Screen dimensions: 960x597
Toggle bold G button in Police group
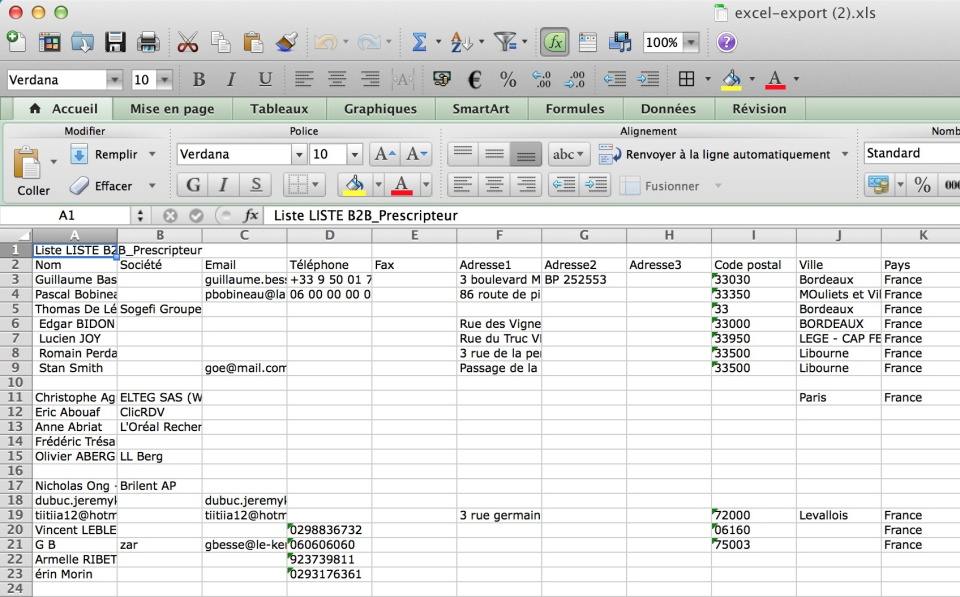192,185
